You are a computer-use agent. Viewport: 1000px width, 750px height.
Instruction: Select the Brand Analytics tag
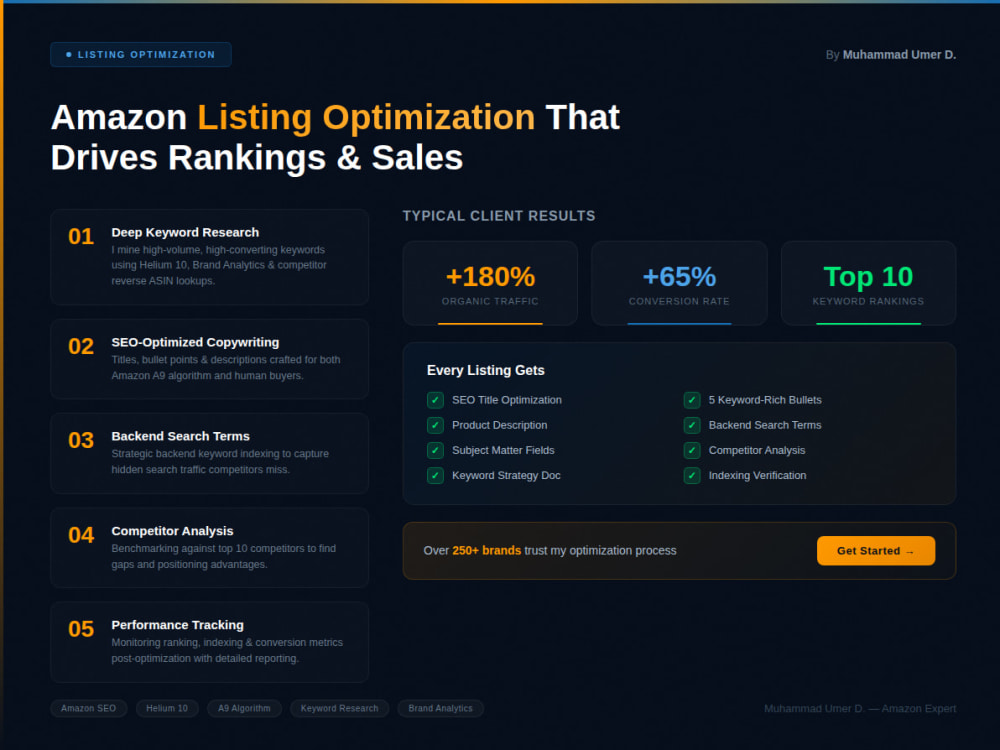pos(441,709)
